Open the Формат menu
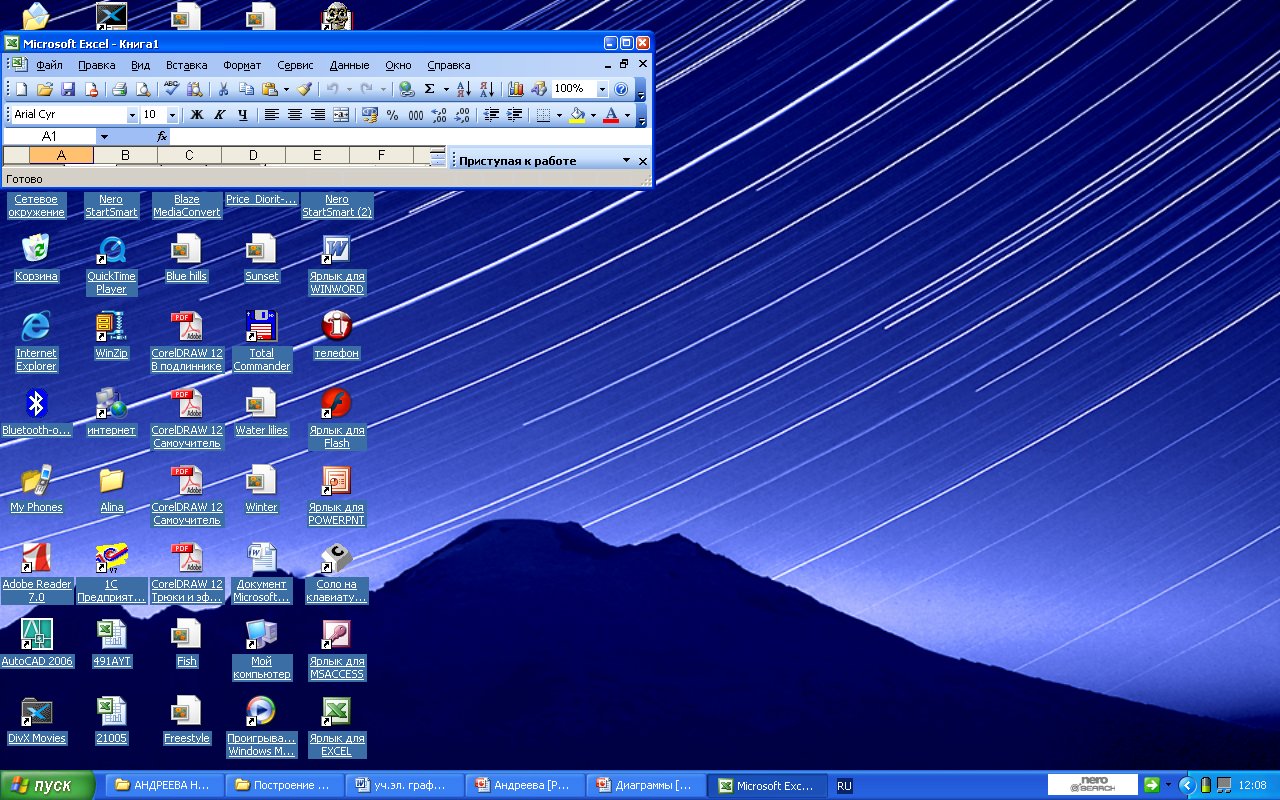This screenshot has width=1280, height=800. point(242,65)
